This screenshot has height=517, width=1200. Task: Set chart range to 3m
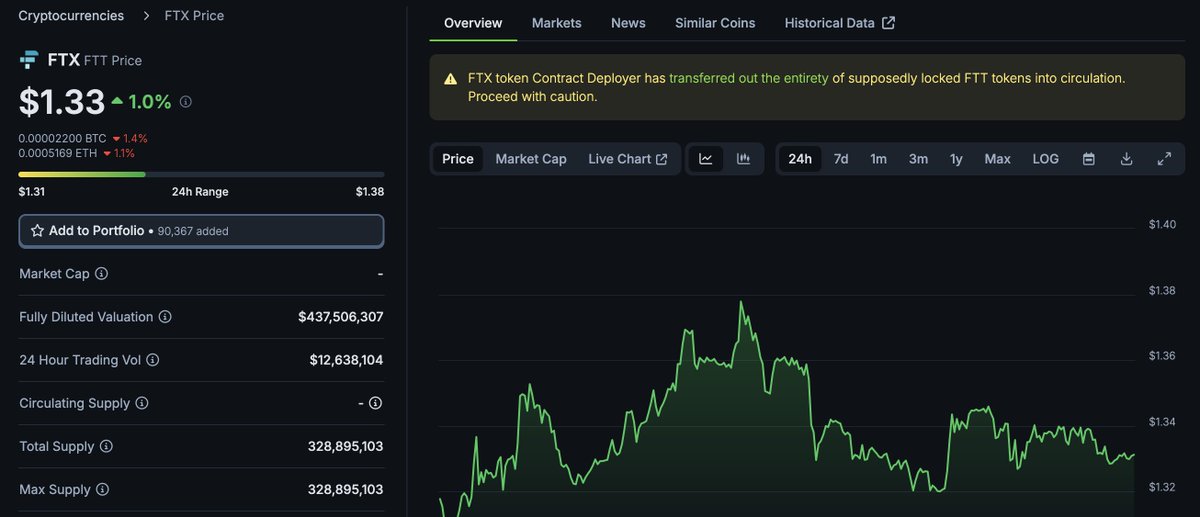(918, 159)
